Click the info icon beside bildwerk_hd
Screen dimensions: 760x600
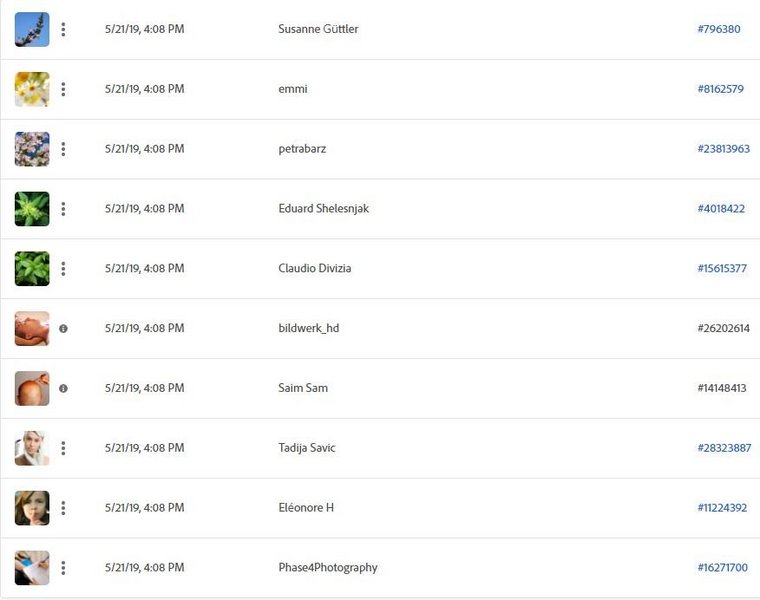(63, 329)
